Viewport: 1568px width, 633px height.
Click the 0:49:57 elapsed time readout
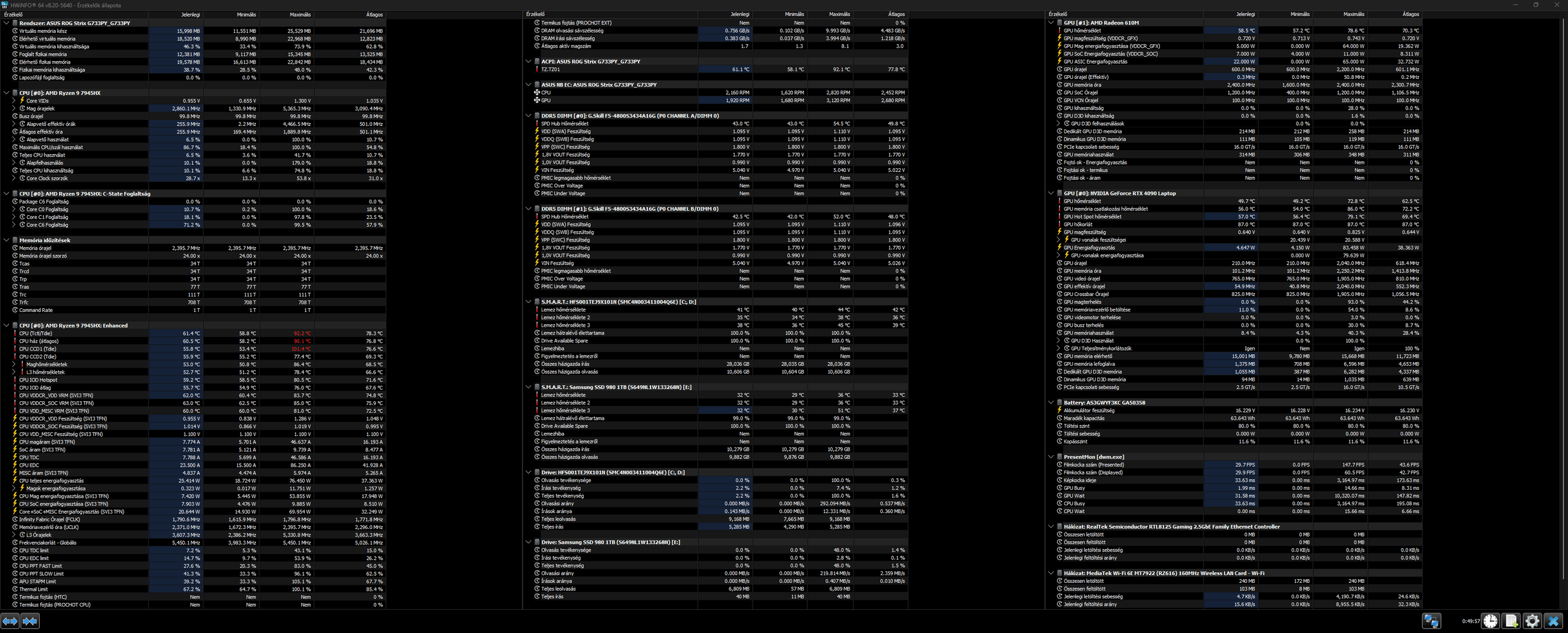tap(1471, 621)
